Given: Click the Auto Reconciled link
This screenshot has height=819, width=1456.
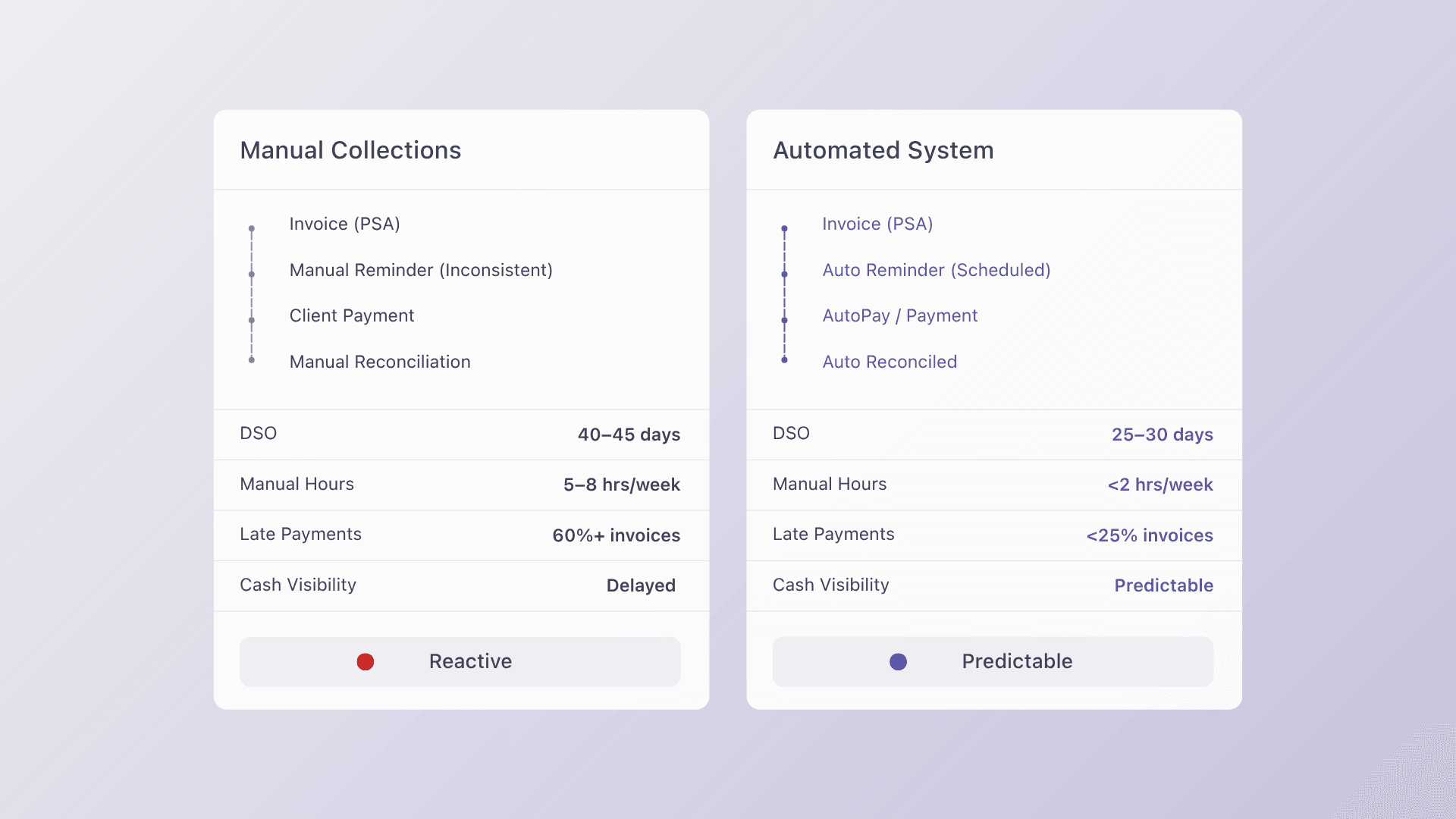Looking at the screenshot, I should tap(890, 362).
